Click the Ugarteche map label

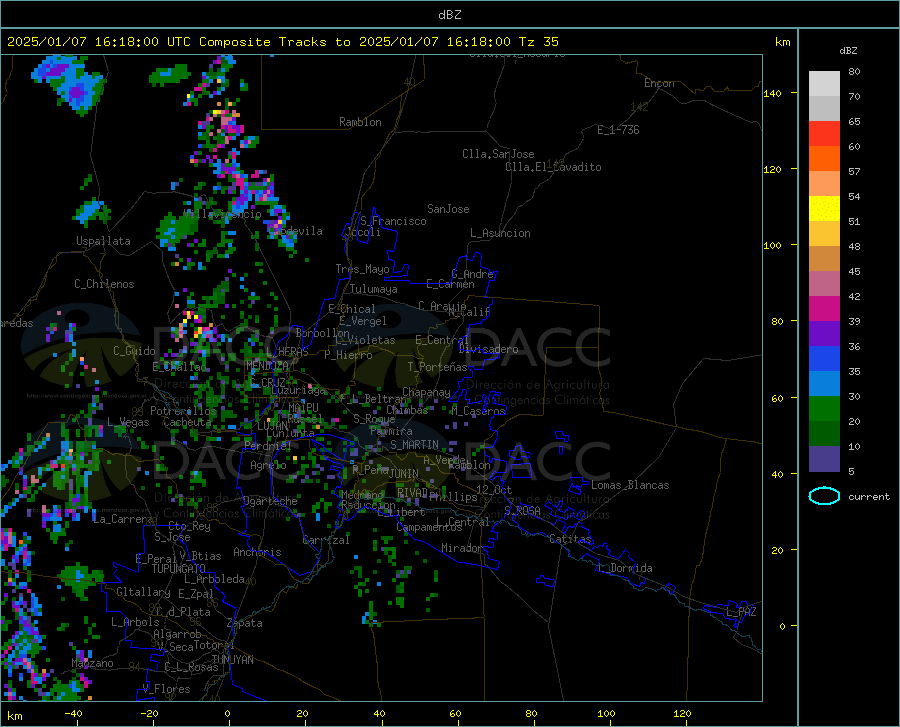point(270,501)
